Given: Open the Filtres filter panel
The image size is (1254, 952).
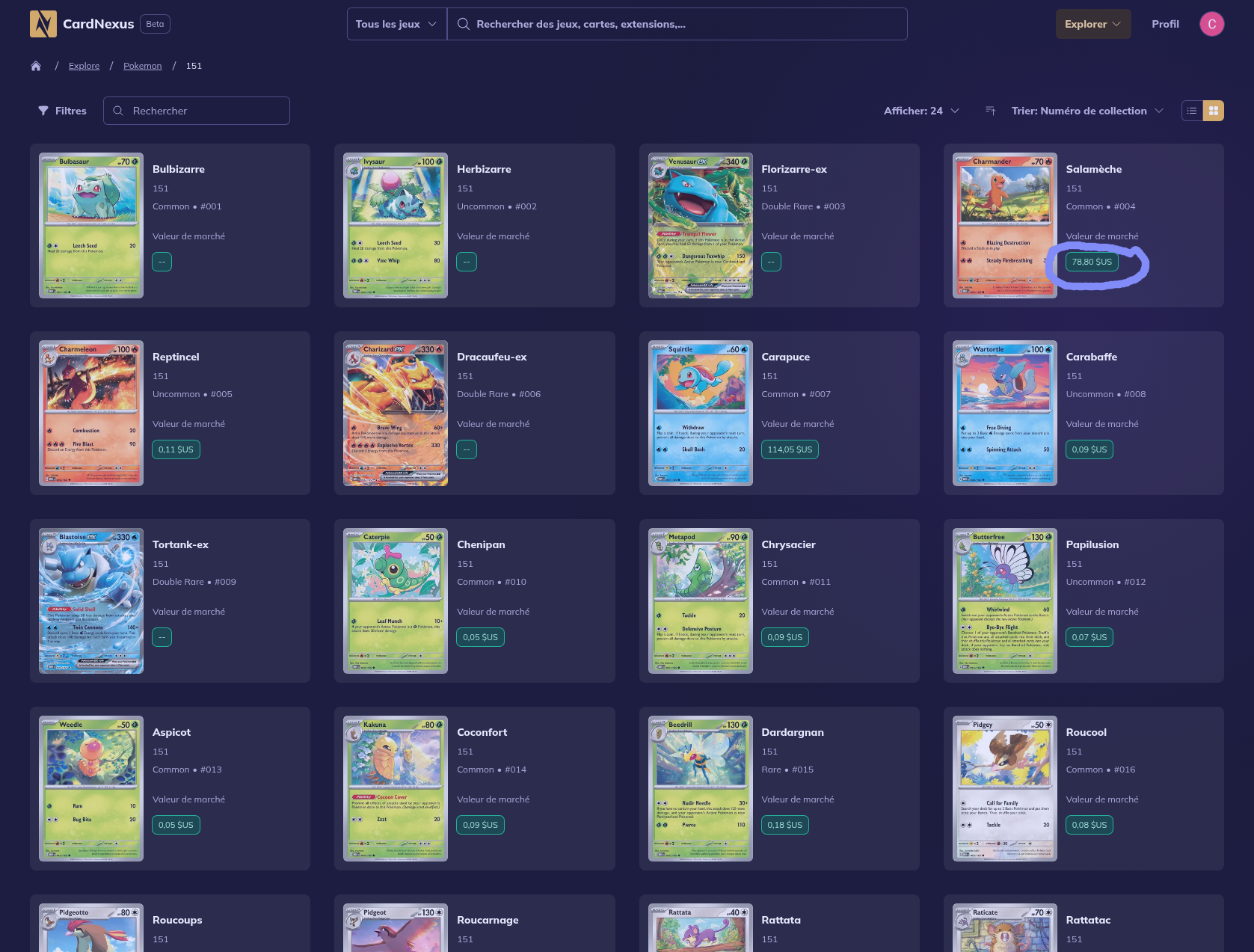Looking at the screenshot, I should (x=62, y=111).
